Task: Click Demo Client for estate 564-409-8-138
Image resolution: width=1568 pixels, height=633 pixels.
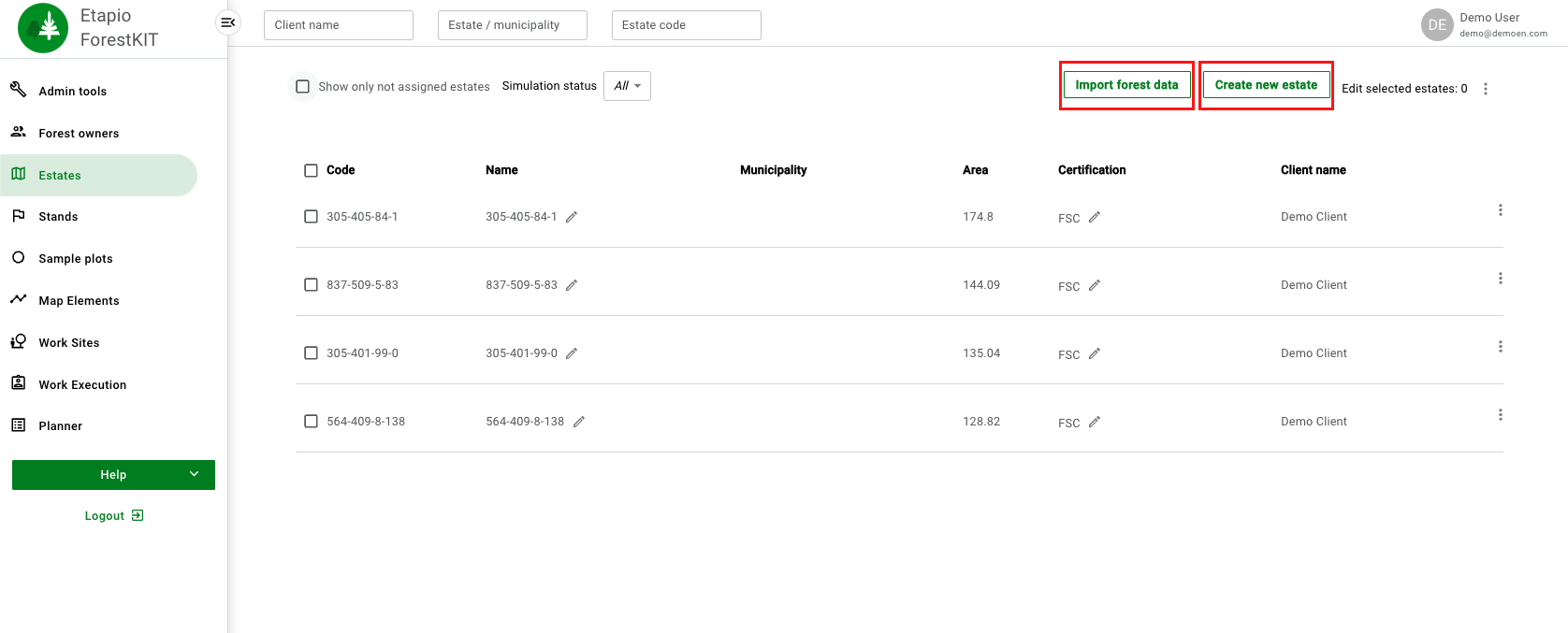Action: [x=1314, y=421]
